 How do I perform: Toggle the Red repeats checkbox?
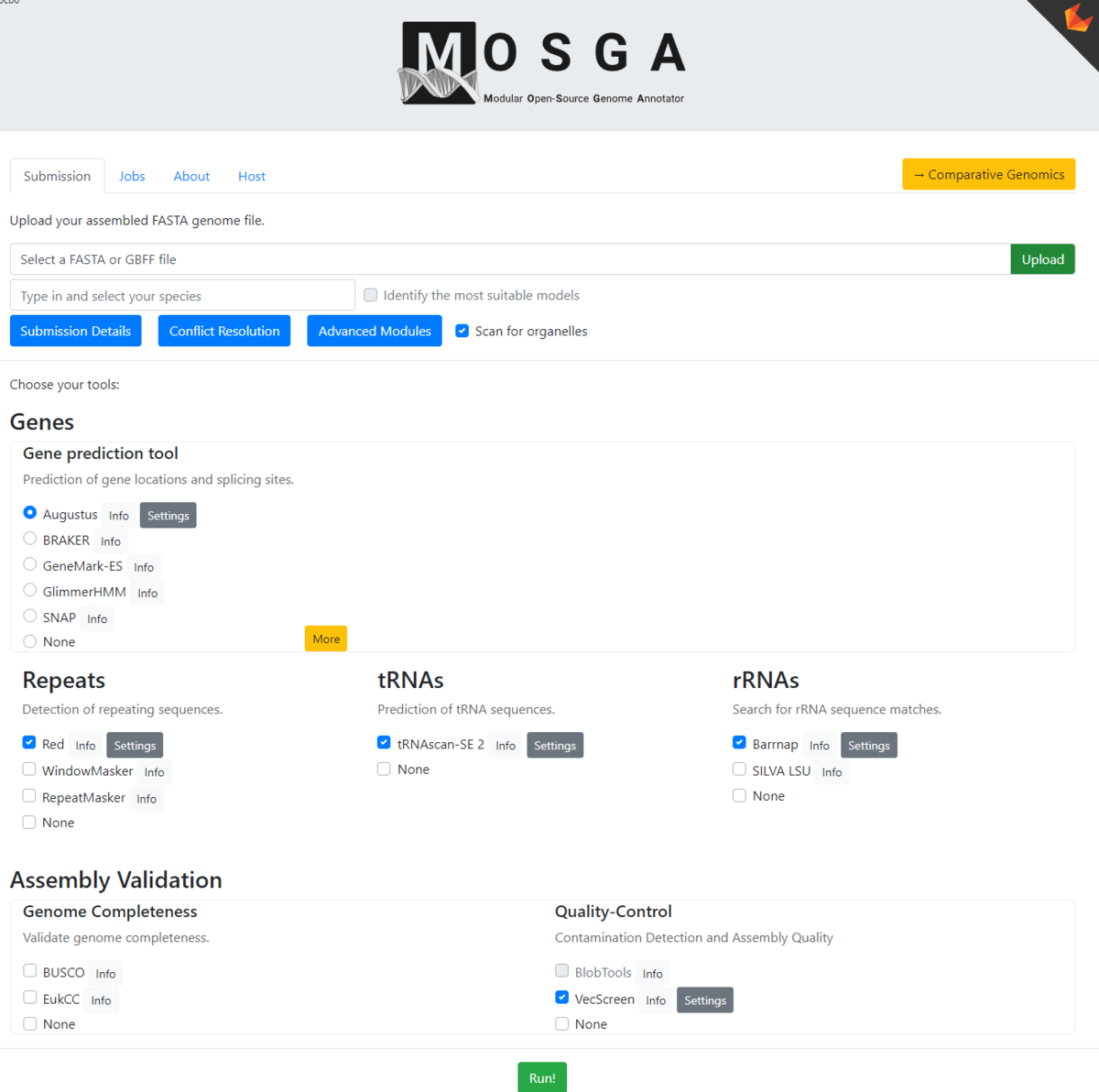[29, 743]
